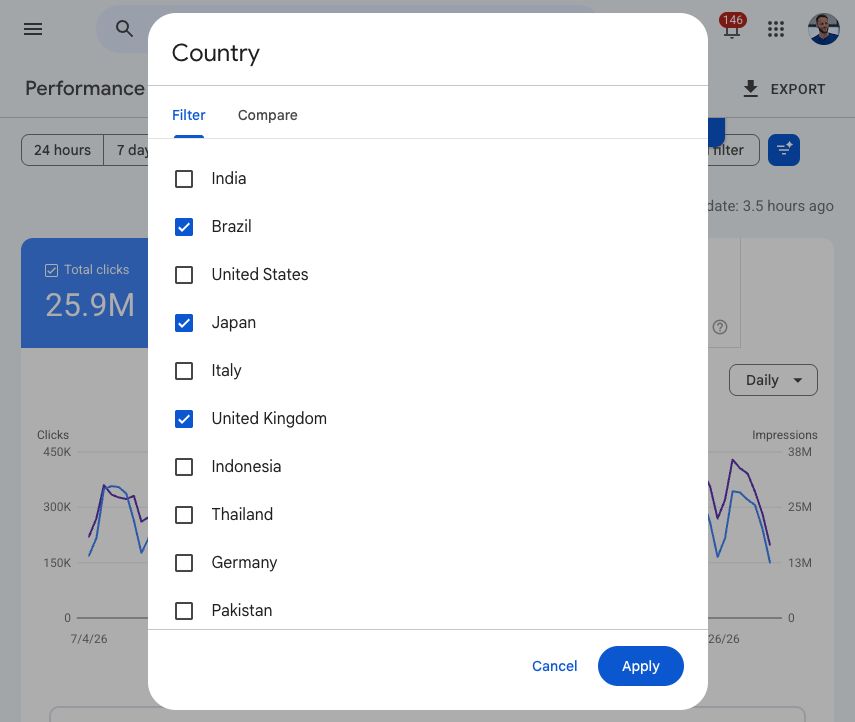Check the Italy checkbox
855x722 pixels.
tap(184, 371)
